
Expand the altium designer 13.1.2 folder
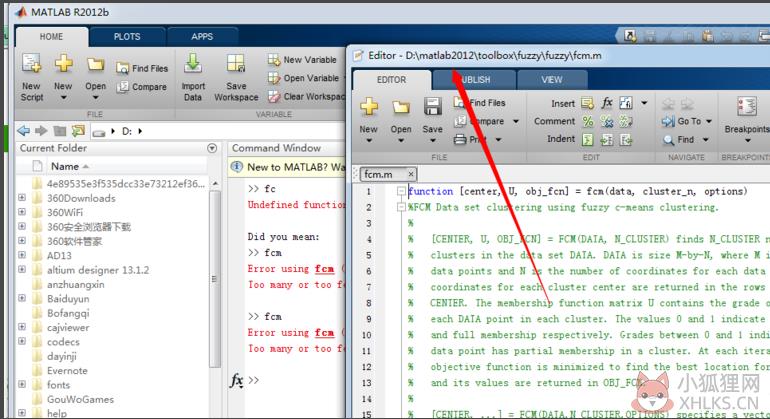pyautogui.click(x=22, y=270)
